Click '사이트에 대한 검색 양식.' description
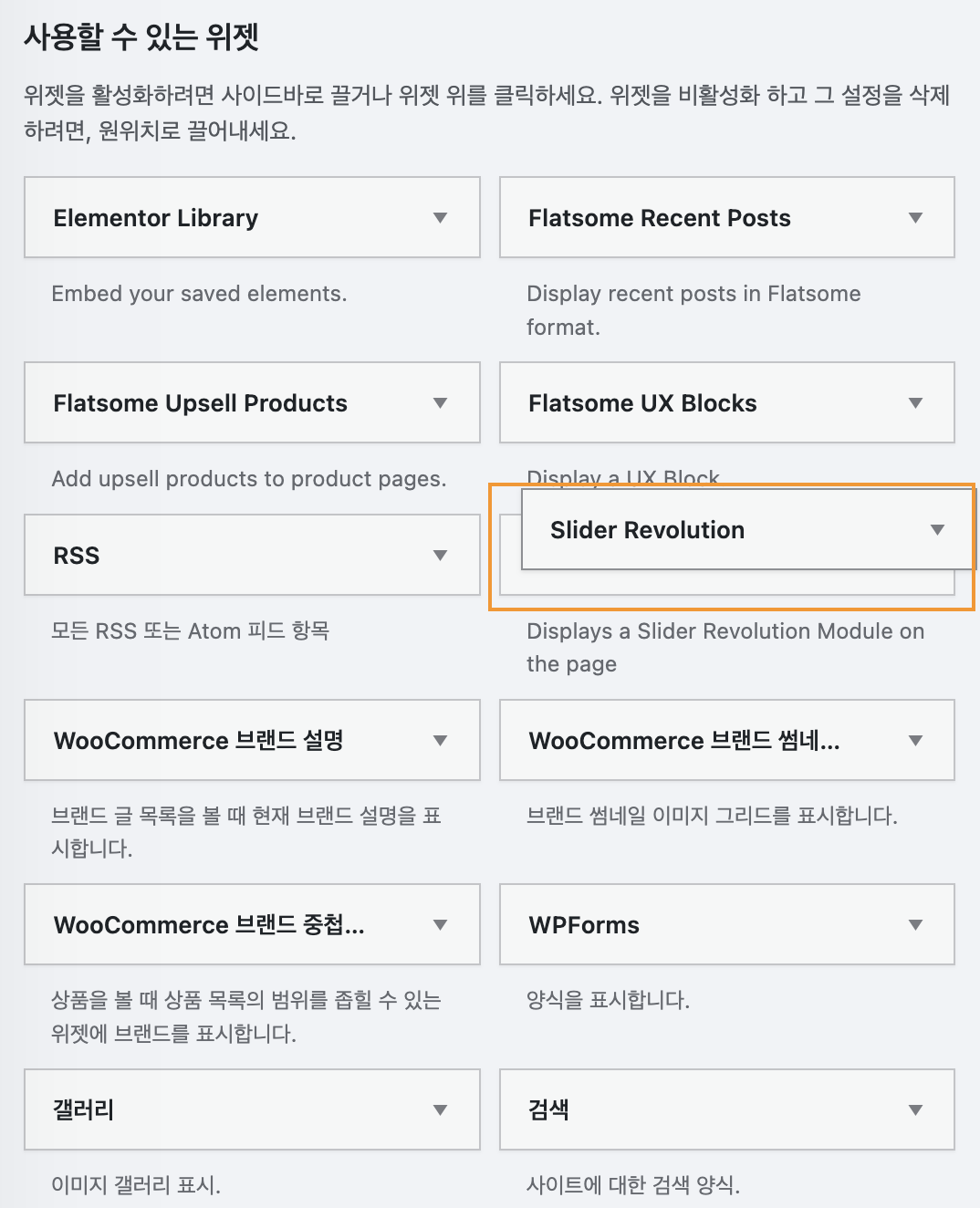Screen dimensions: 980x1208 click(633, 1185)
